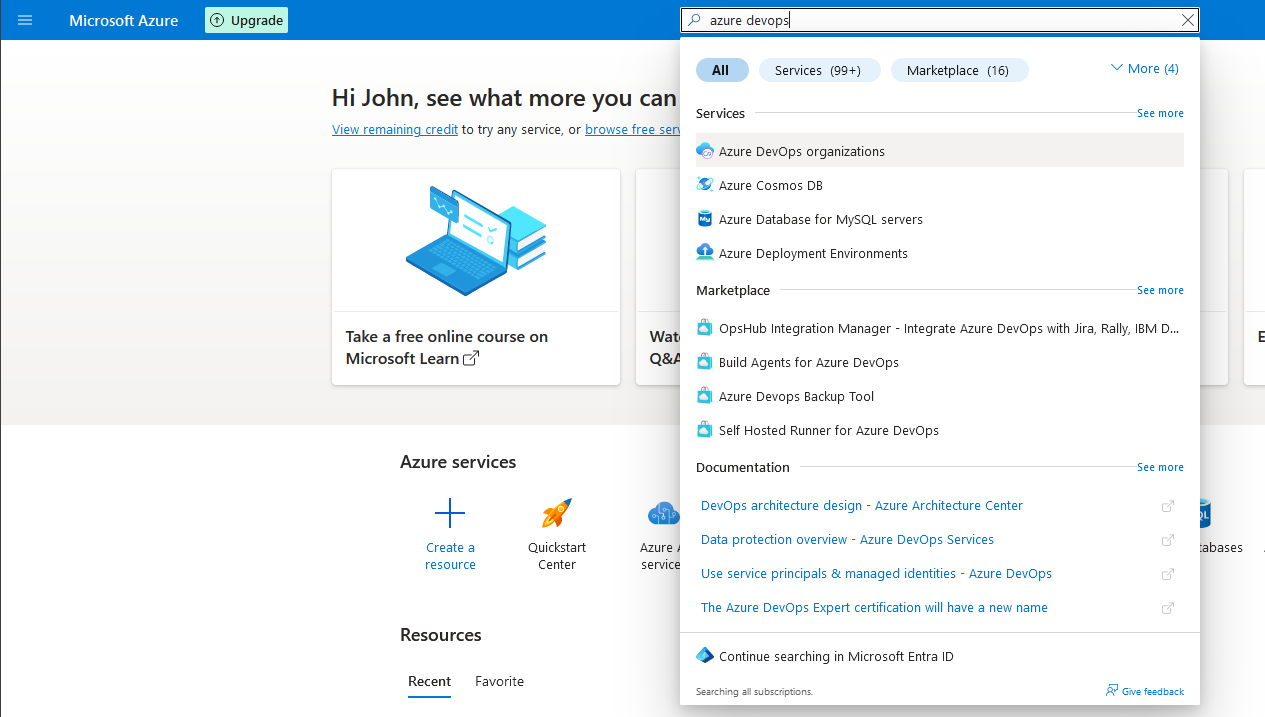
Task: Select the All filter pill
Action: tap(721, 70)
